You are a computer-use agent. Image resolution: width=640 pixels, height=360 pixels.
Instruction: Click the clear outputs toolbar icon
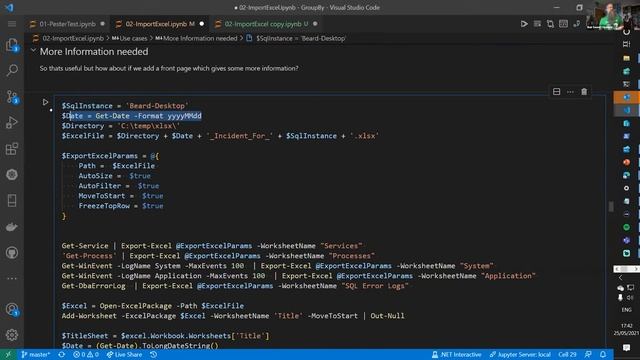pos(538,24)
